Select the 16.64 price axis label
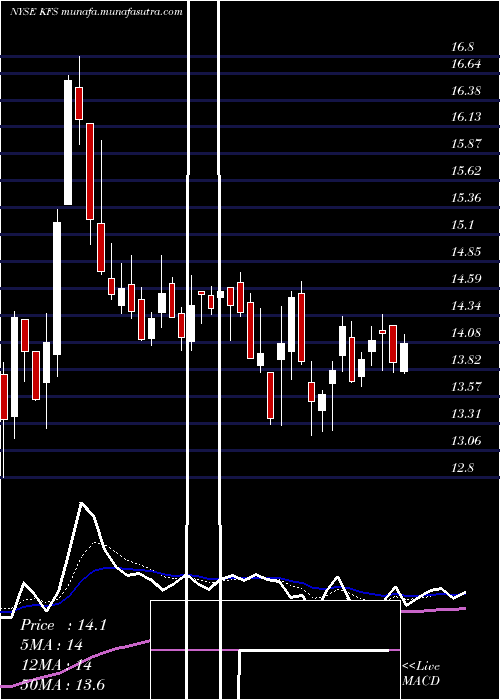Screen dimensions: 500x700 (x=466, y=64)
